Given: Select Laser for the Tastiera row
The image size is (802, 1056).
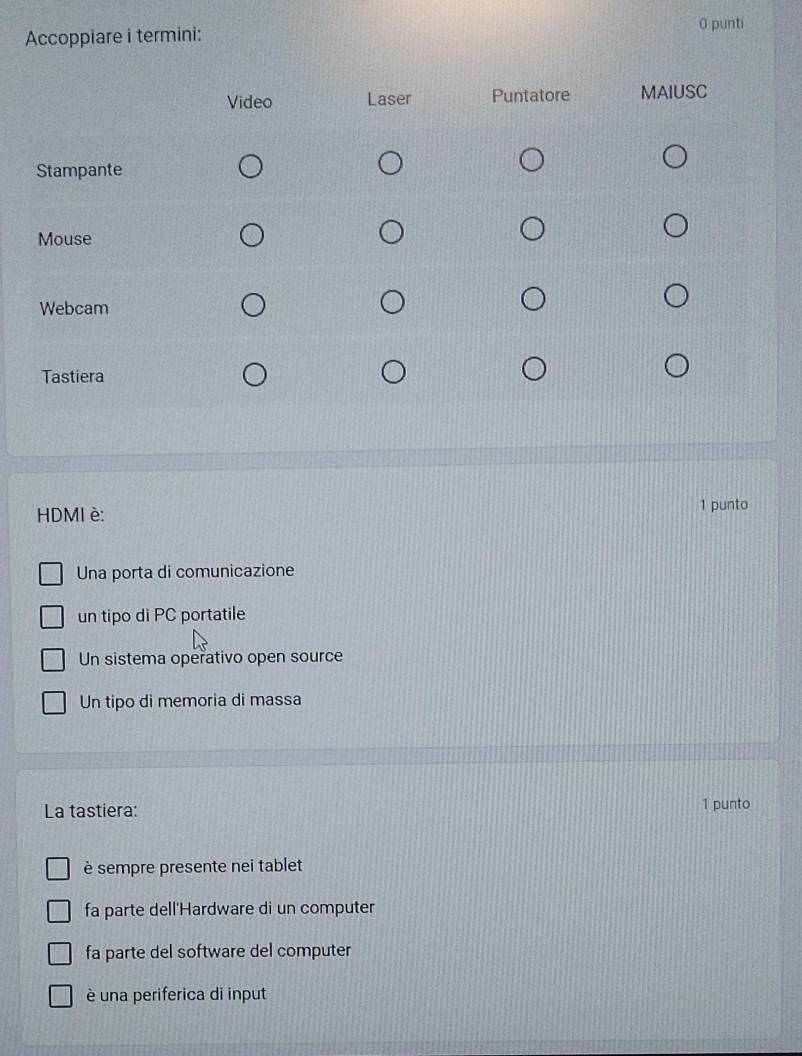Looking at the screenshot, I should point(393,371).
